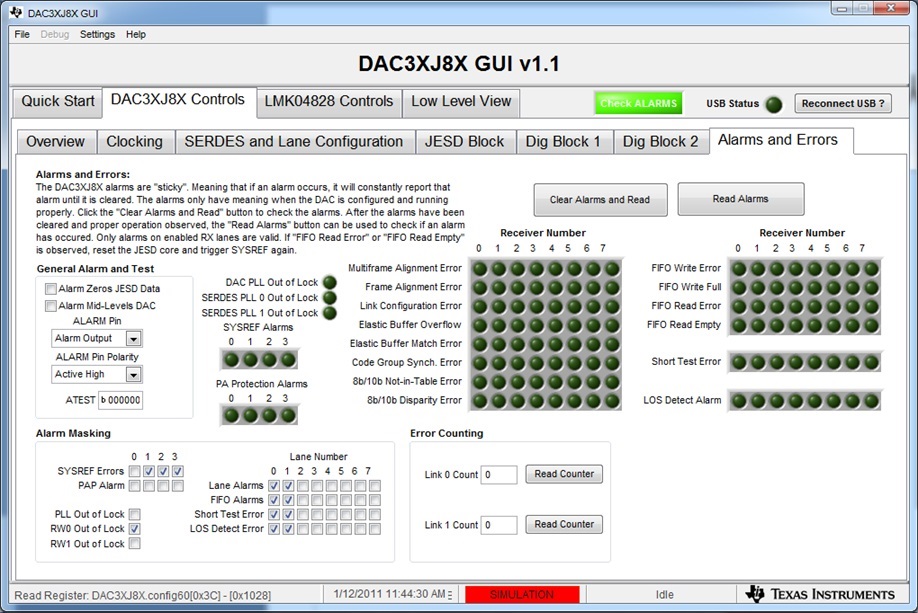
Task: Click the Read Alarms button
Action: coord(741,199)
